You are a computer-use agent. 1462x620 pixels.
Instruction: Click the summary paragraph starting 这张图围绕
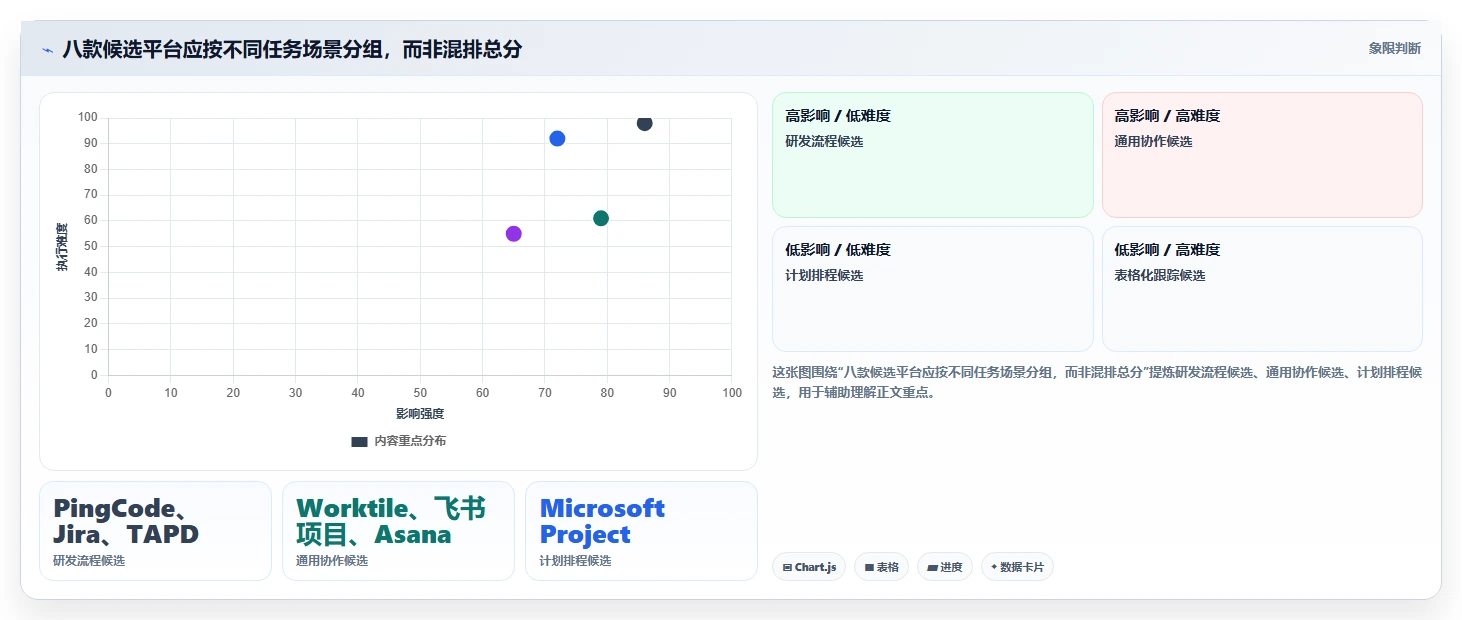coord(1097,382)
